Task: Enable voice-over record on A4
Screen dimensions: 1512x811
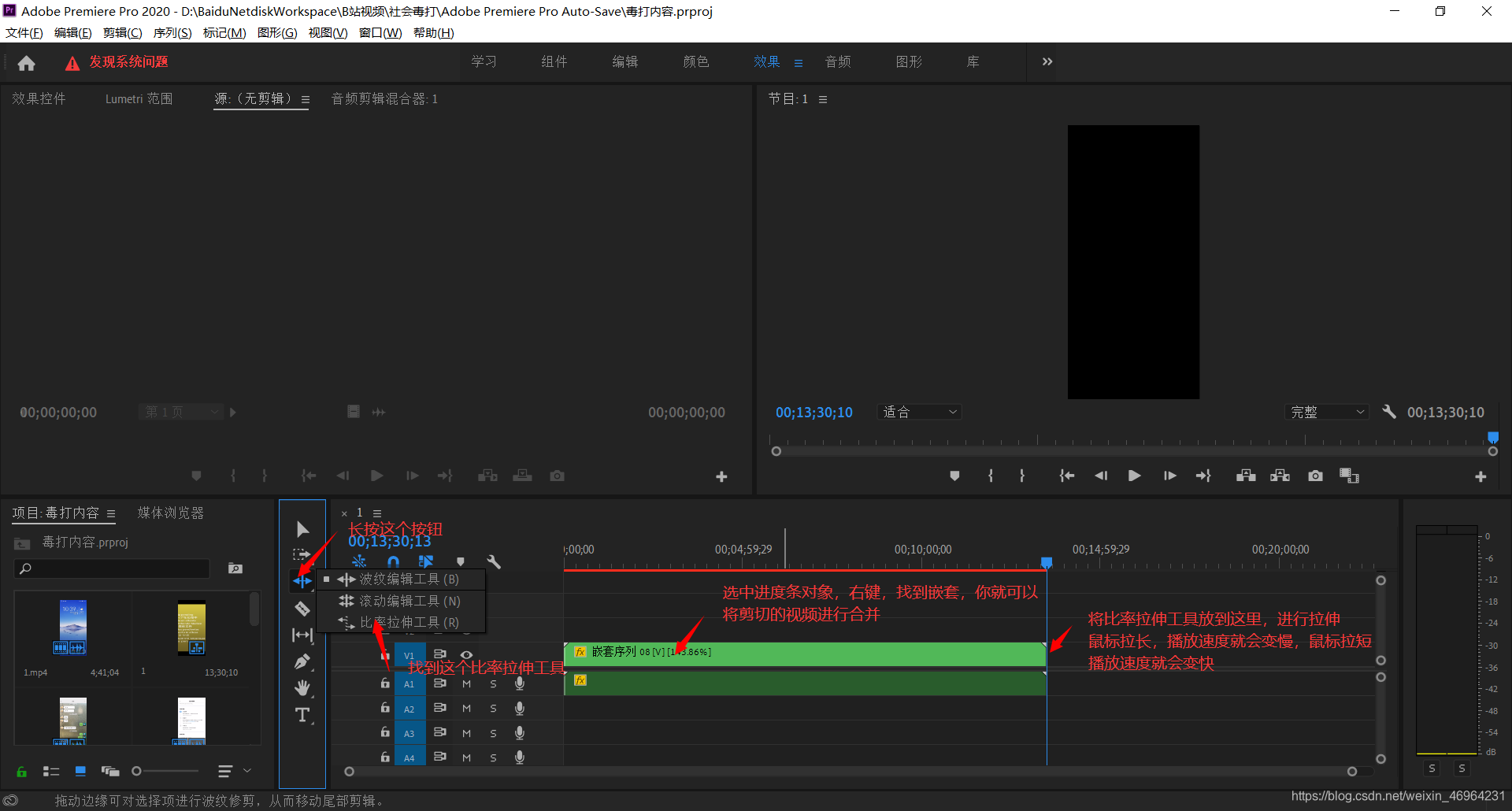Action: (x=520, y=757)
